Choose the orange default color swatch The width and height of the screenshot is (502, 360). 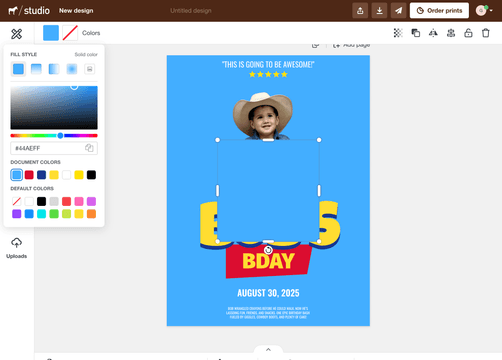(x=91, y=214)
